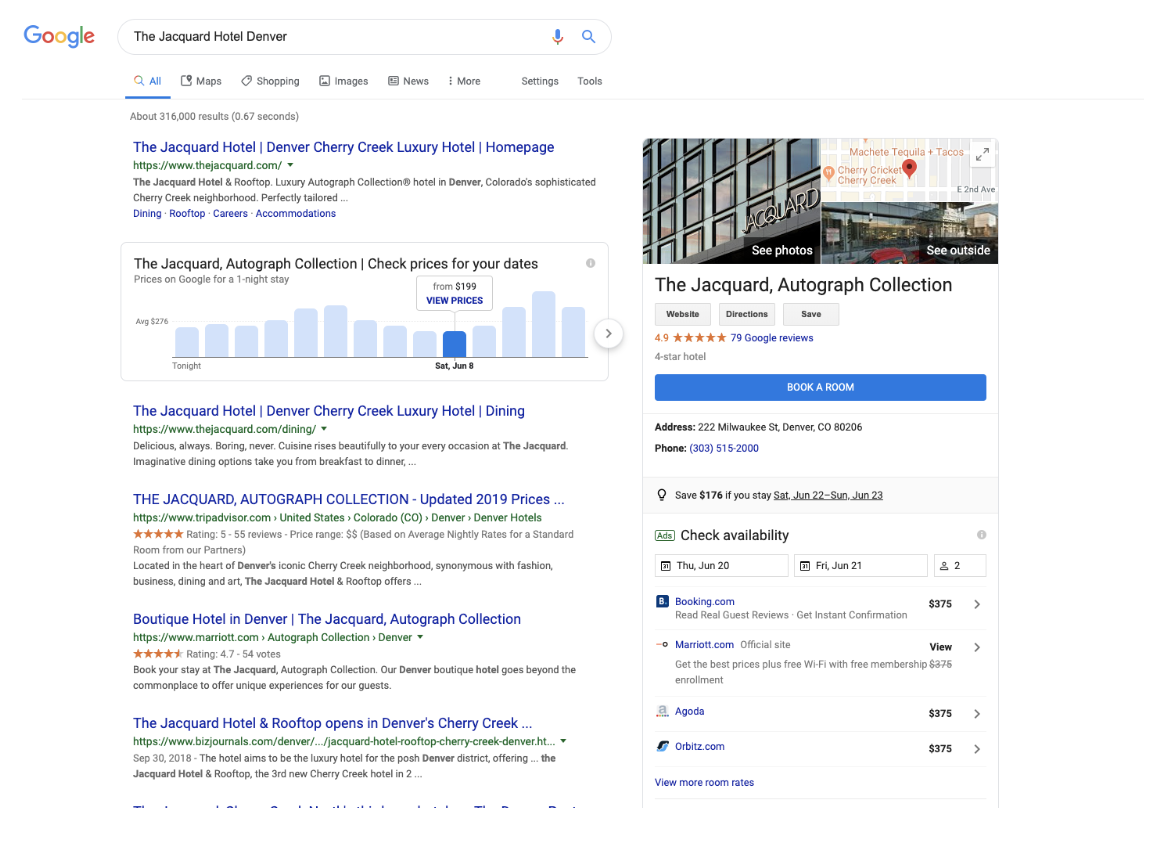1168x848 pixels.
Task: Open dropdown arrow next to thejacquard.com URL
Action: [291, 165]
